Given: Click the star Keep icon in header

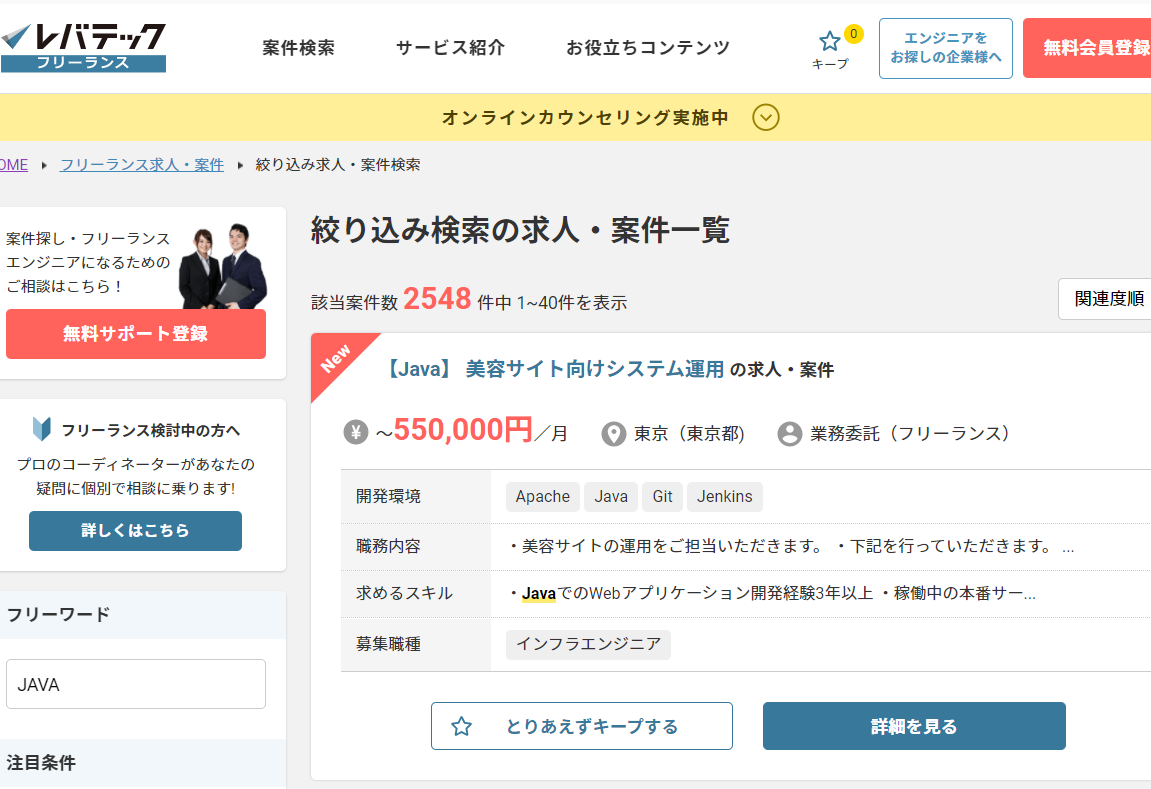Looking at the screenshot, I should 830,41.
